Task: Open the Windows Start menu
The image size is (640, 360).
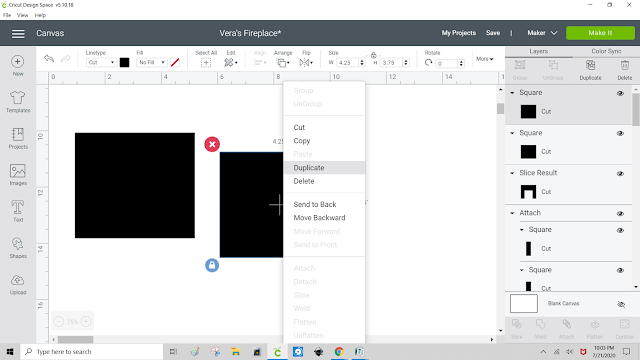Action: pos(10,351)
